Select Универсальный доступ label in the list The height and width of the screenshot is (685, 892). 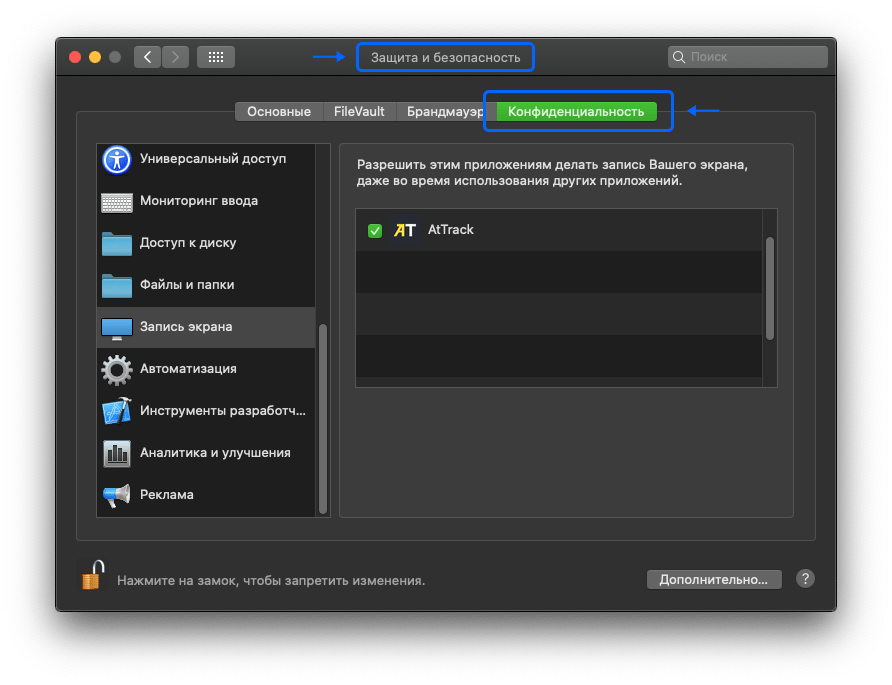tap(213, 159)
